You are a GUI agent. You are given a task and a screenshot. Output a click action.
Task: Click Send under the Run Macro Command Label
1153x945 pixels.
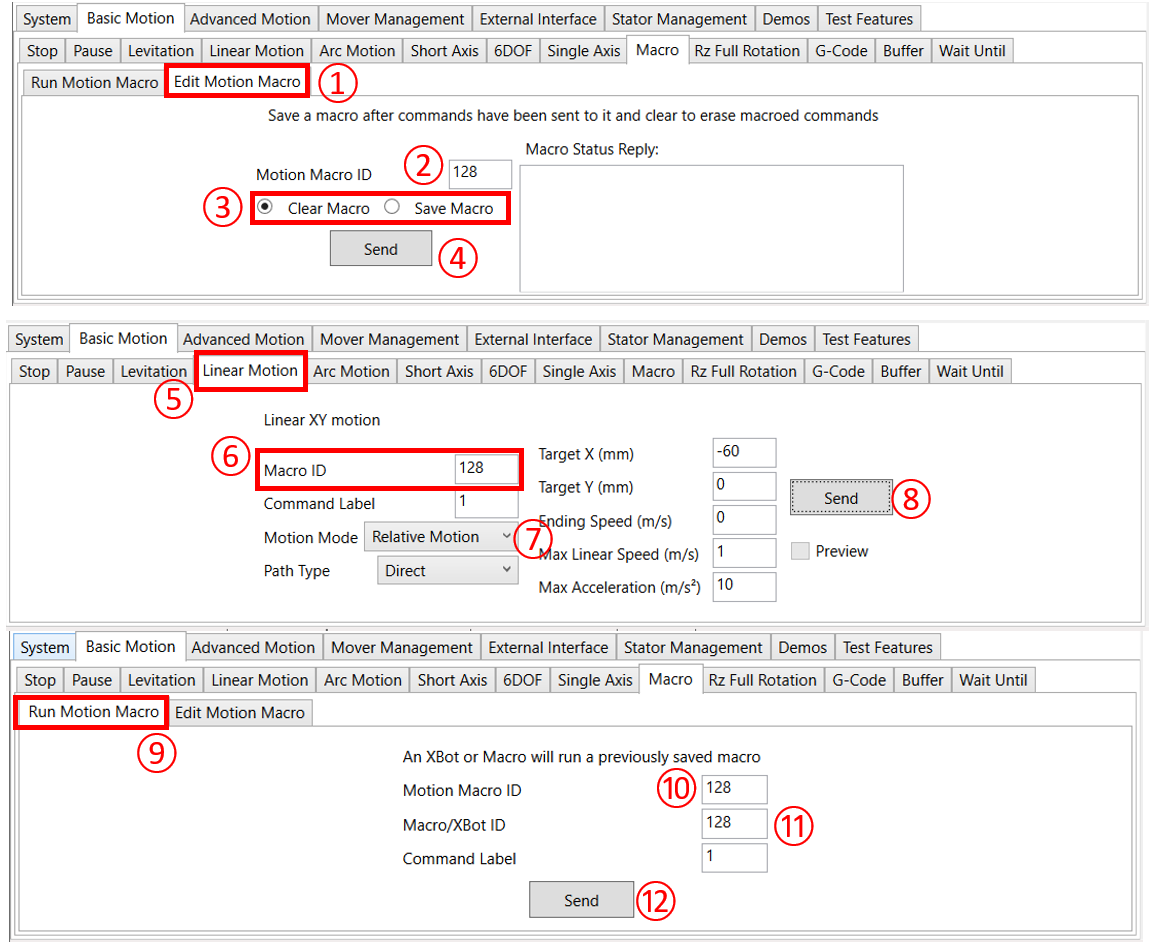coord(581,900)
